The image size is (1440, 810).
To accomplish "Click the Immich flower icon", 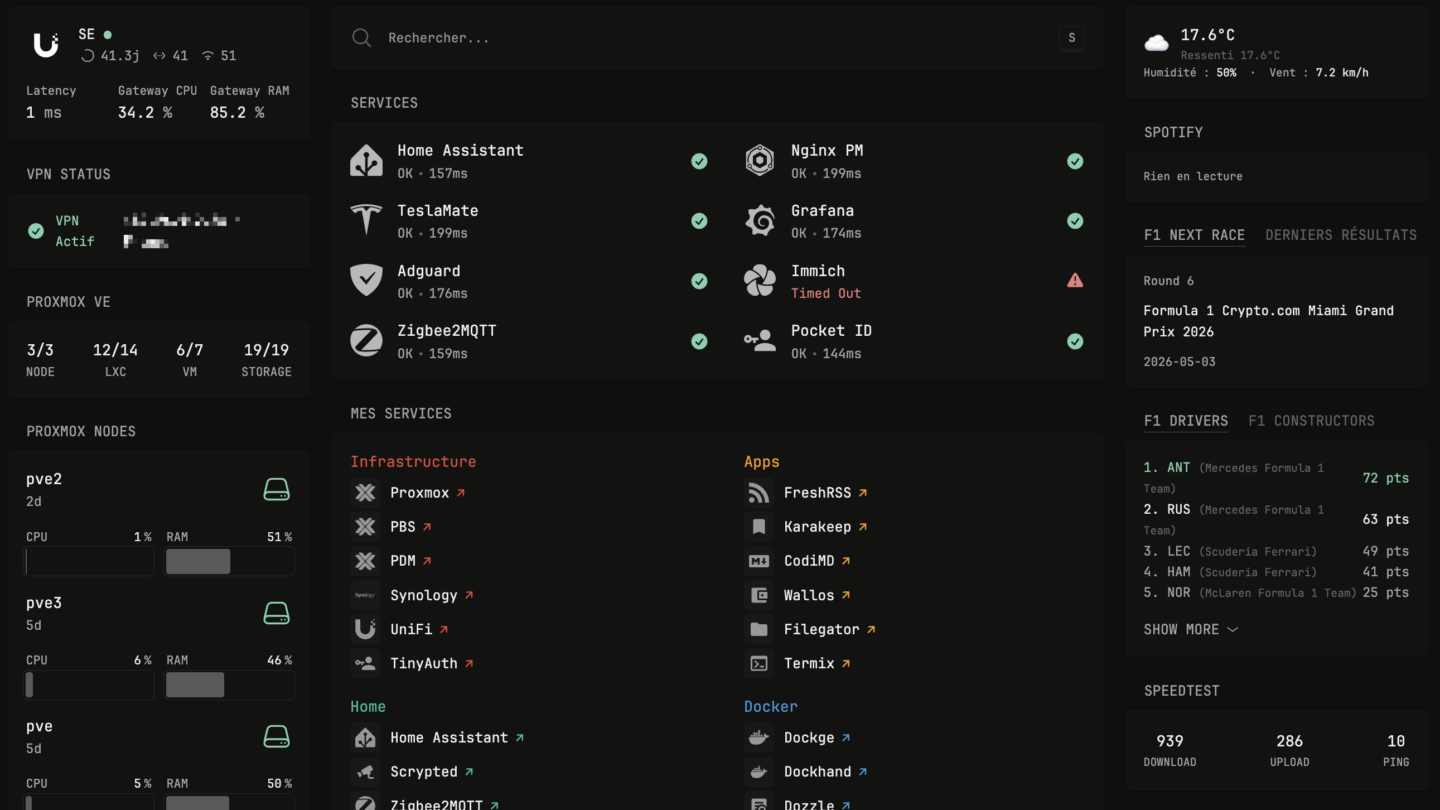I will pos(759,280).
